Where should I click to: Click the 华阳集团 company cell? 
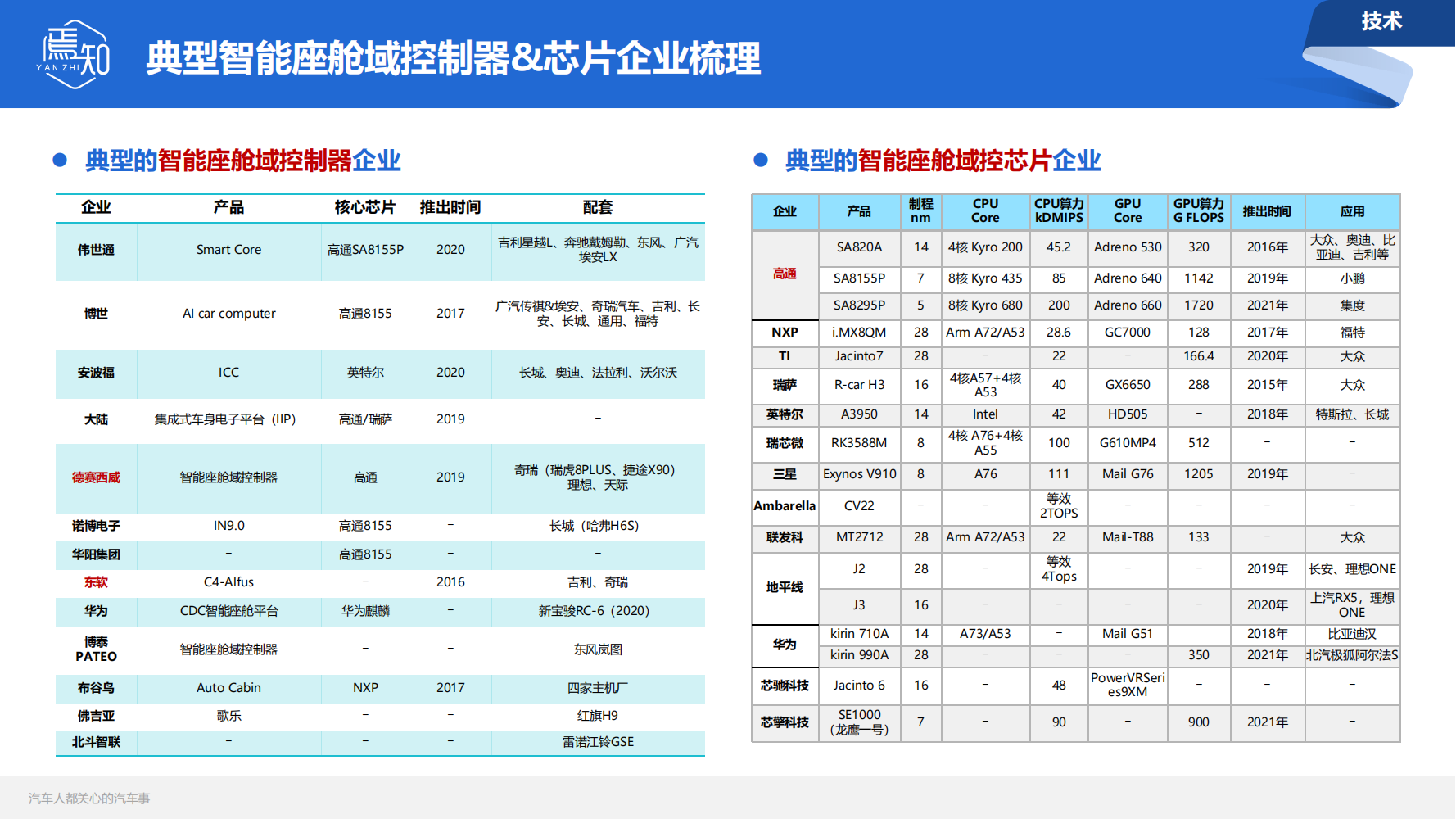pos(96,554)
